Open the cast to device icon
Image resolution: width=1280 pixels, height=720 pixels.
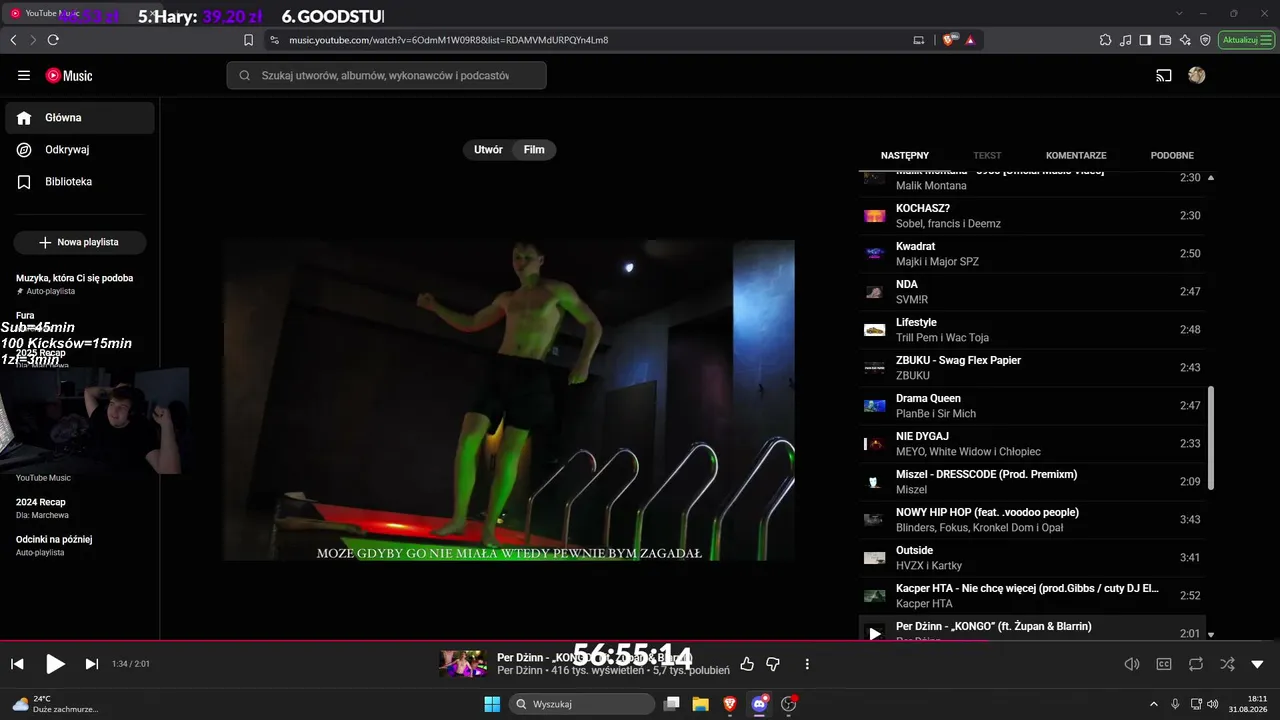(1164, 76)
